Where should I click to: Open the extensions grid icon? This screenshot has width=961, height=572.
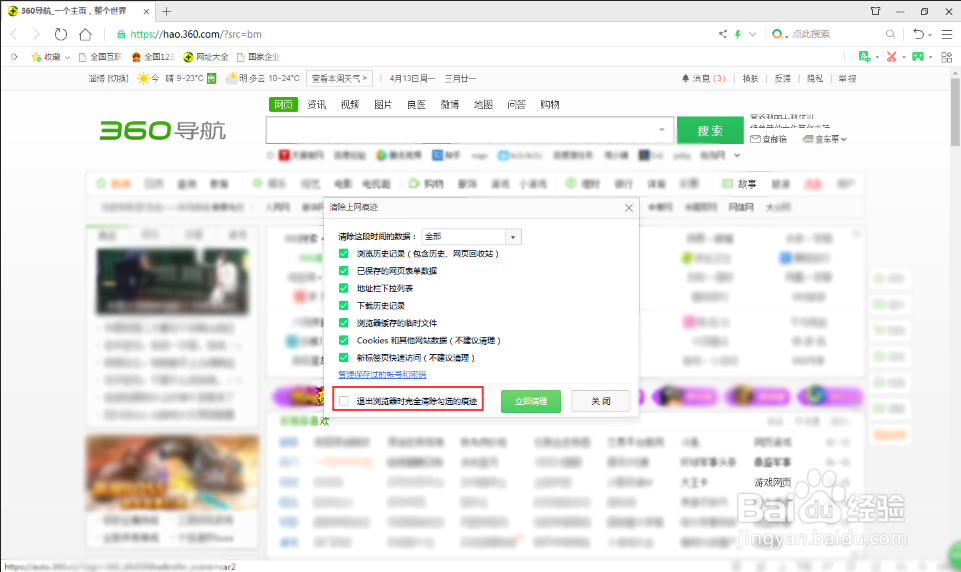click(947, 57)
